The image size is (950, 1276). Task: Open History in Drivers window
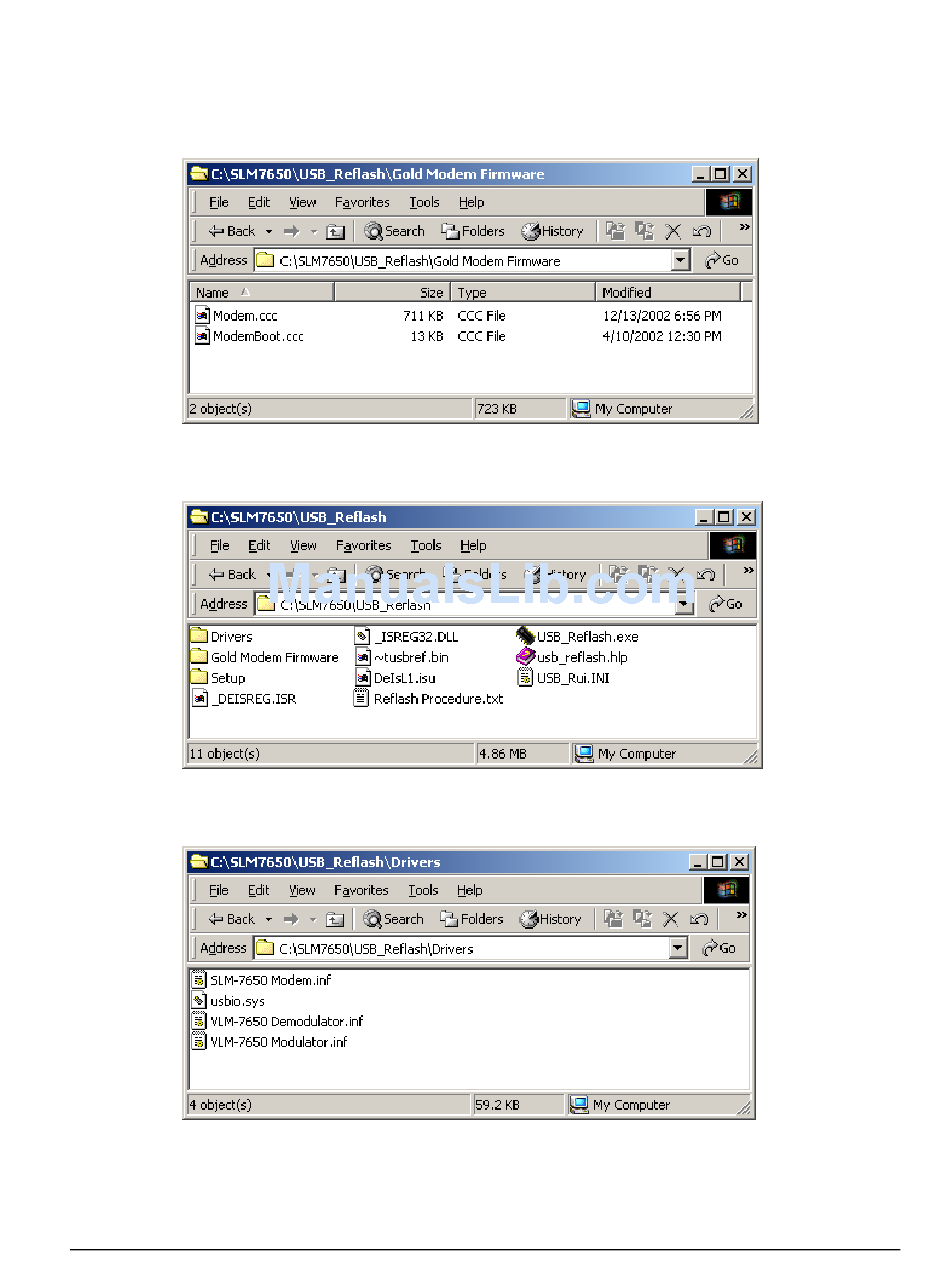click(x=551, y=919)
